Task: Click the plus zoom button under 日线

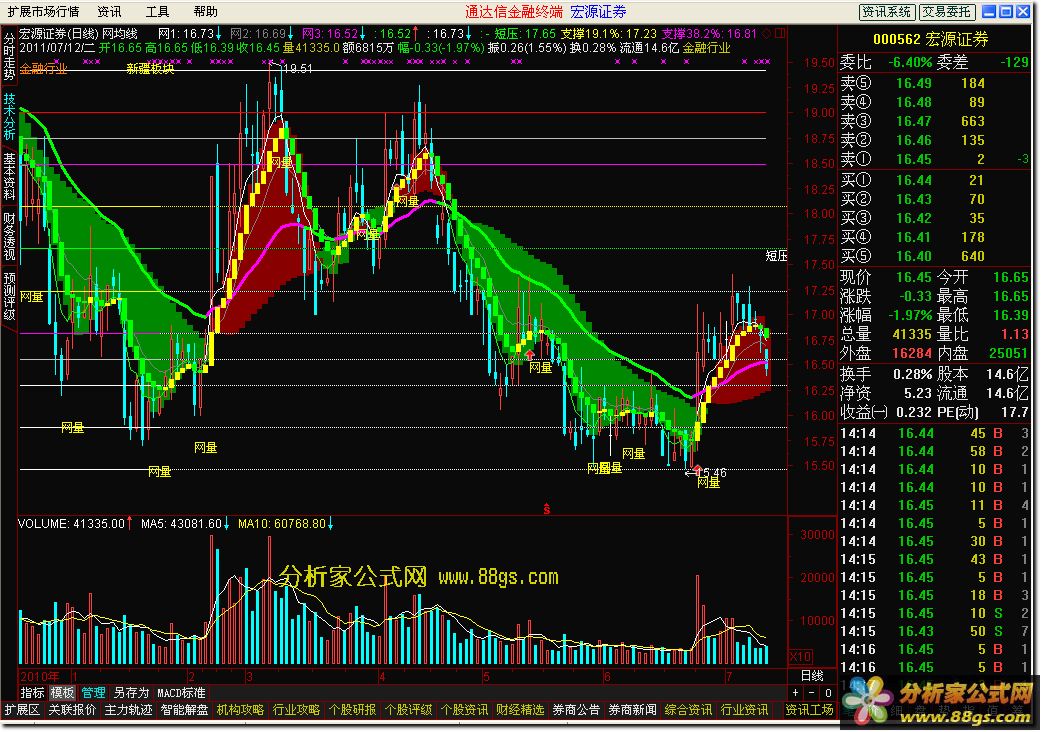Action: (x=795, y=693)
